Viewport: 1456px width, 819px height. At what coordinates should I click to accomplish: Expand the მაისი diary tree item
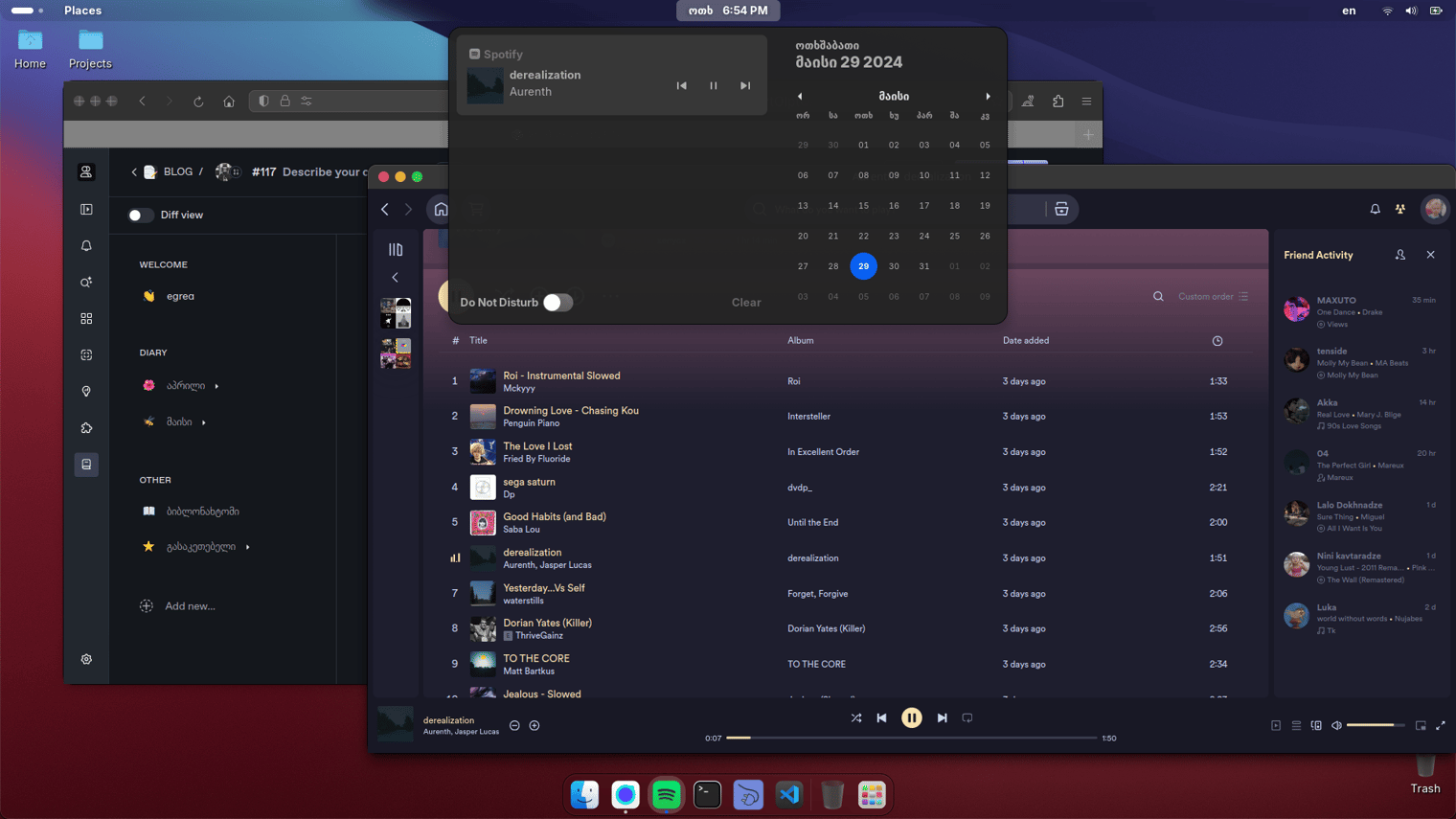click(203, 422)
